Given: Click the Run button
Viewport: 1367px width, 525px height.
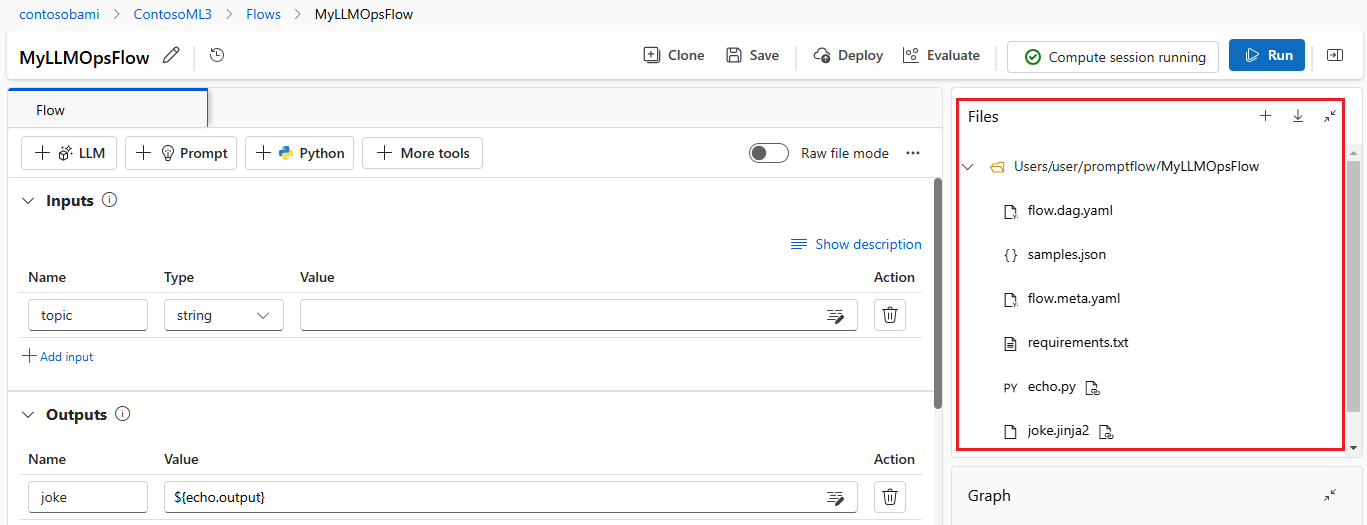Looking at the screenshot, I should click(1266, 56).
